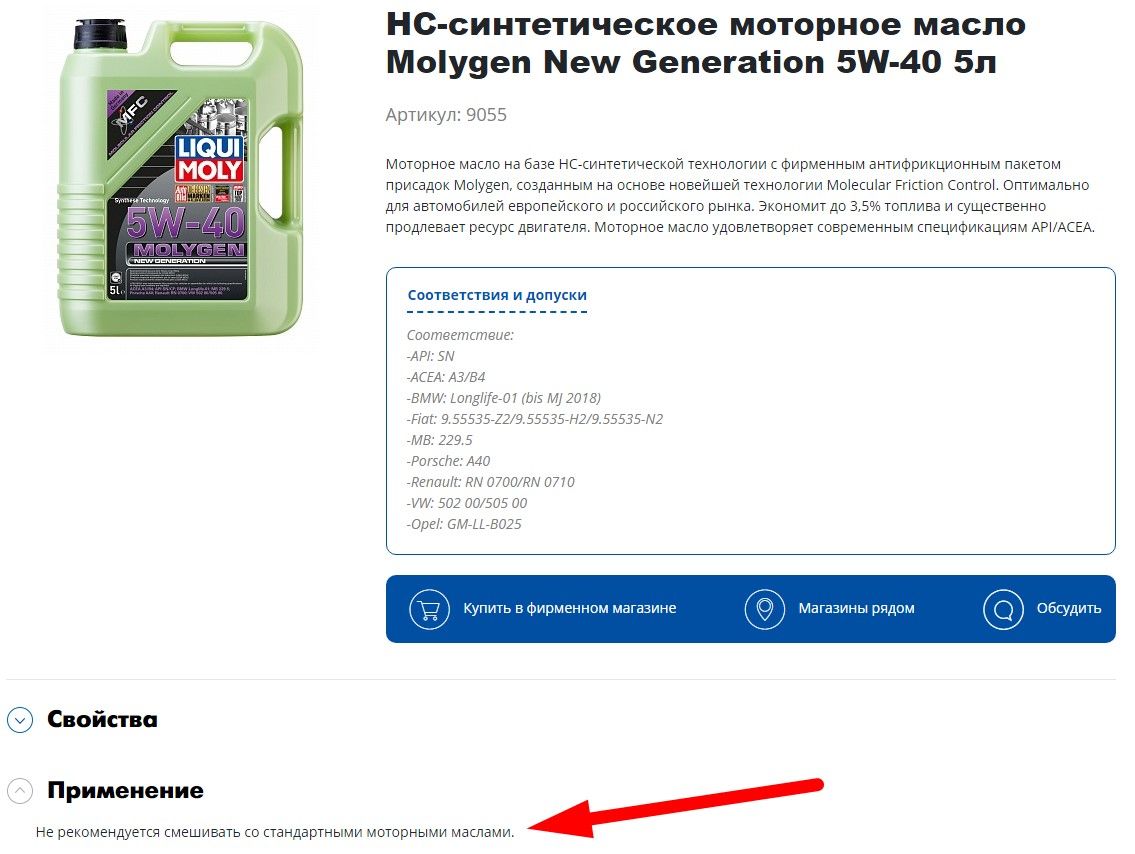Open Магазины рядом link
1135x854 pixels.
click(856, 609)
